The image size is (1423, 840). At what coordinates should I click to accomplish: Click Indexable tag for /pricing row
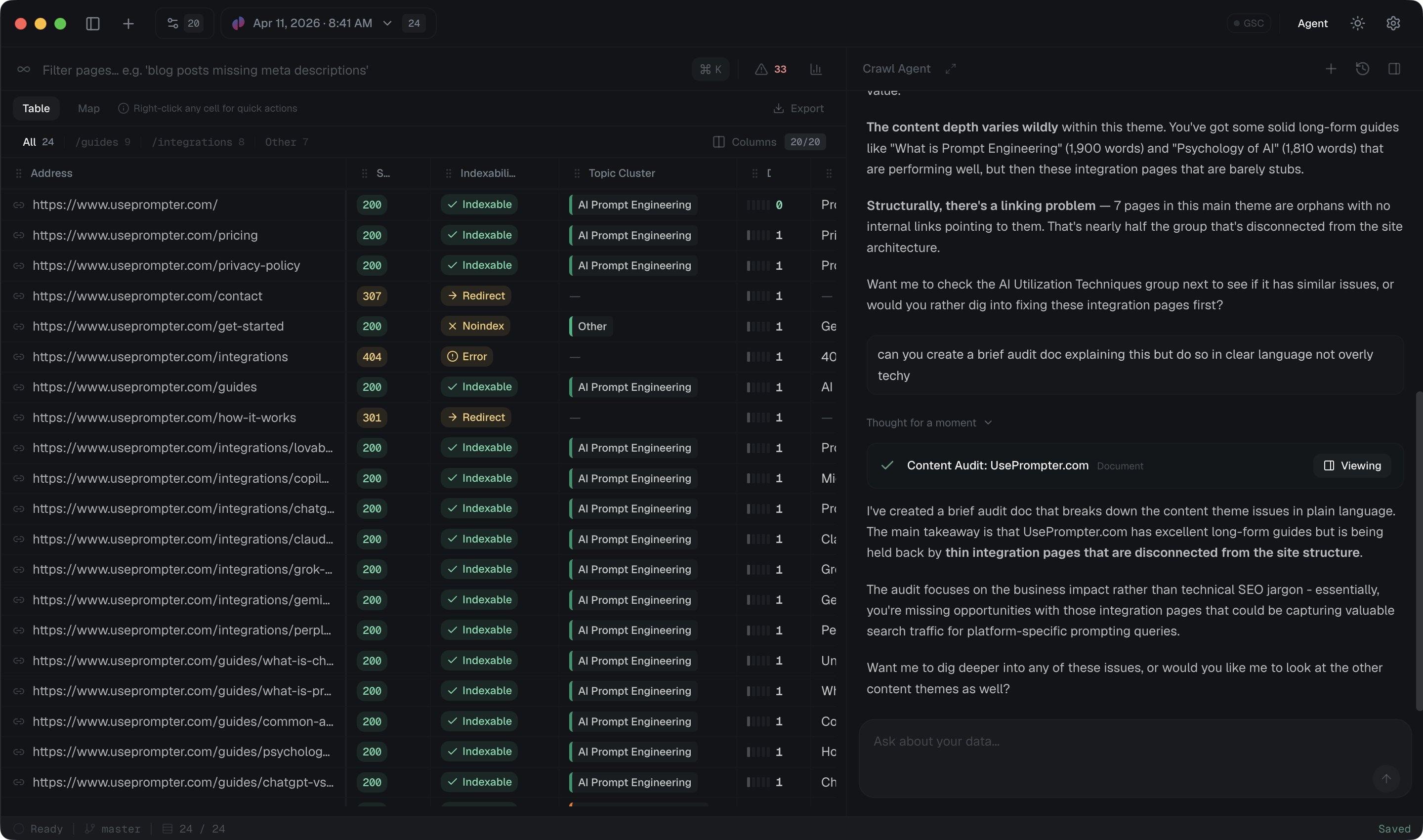pyautogui.click(x=479, y=235)
